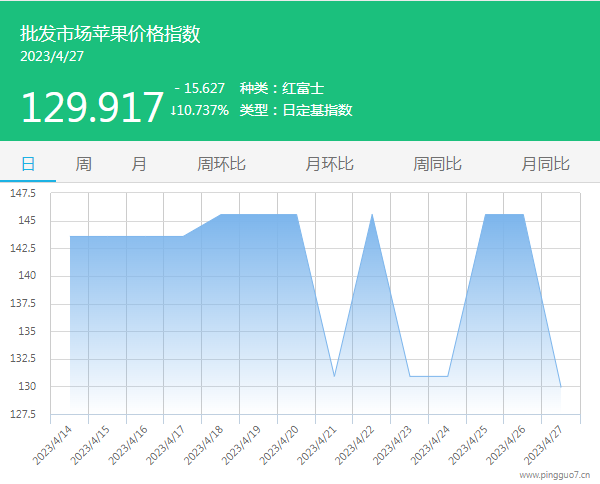
Task: Click the y-axis label 137.5
Action: (23, 304)
